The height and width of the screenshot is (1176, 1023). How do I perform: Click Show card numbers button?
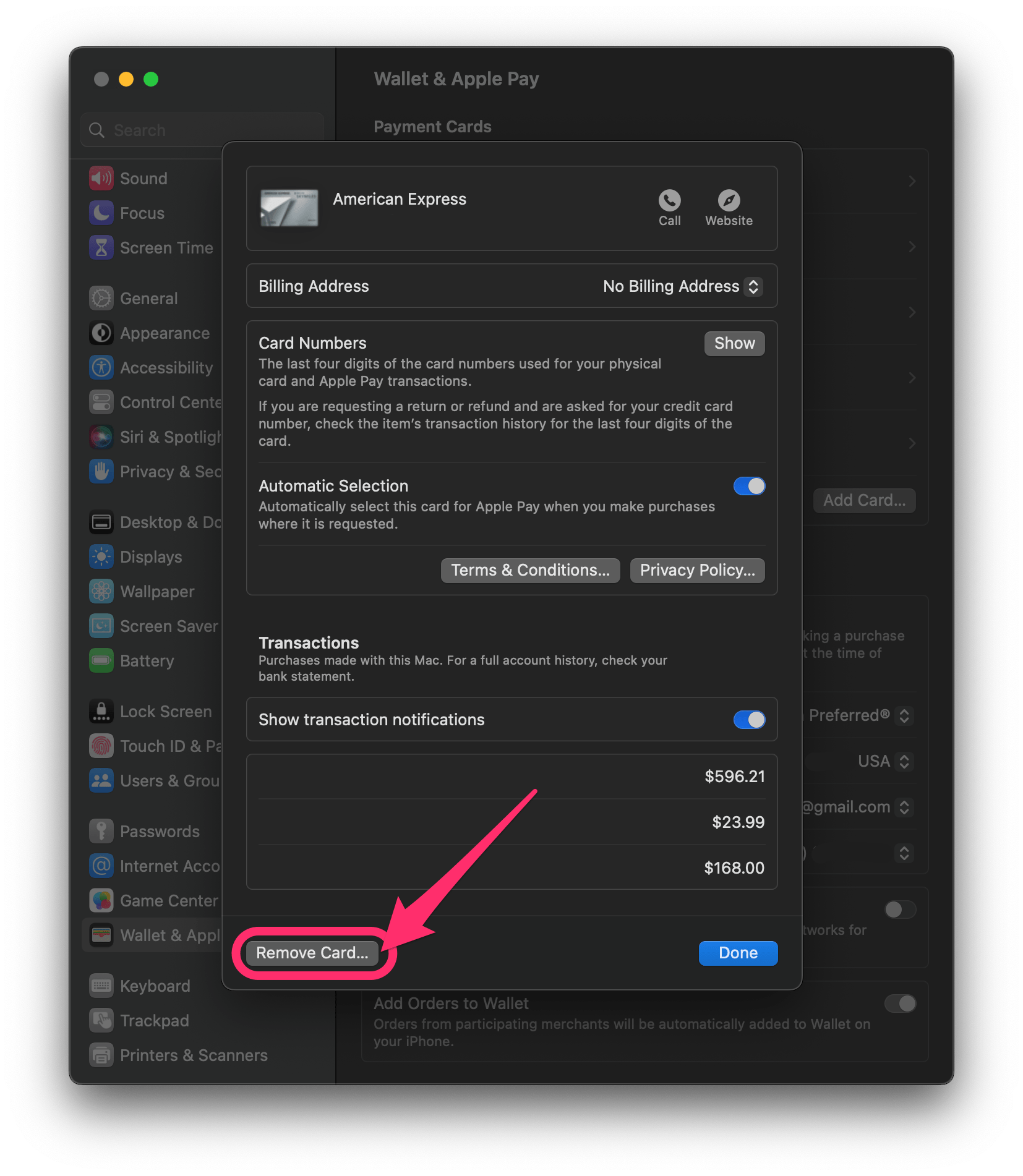coord(734,343)
